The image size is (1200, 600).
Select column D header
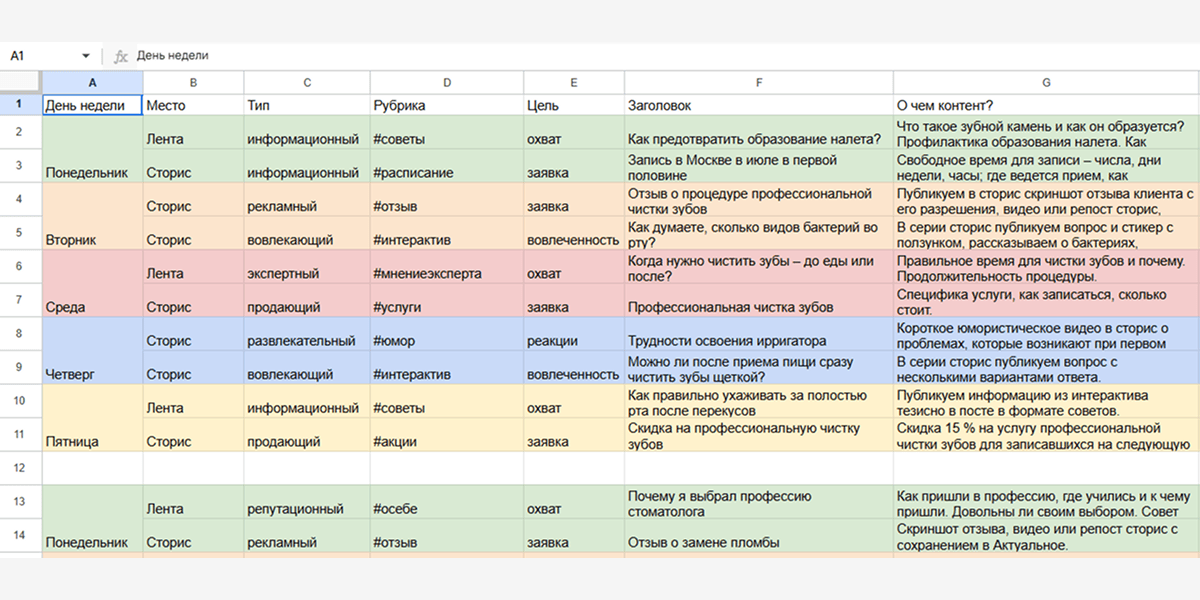click(x=446, y=83)
